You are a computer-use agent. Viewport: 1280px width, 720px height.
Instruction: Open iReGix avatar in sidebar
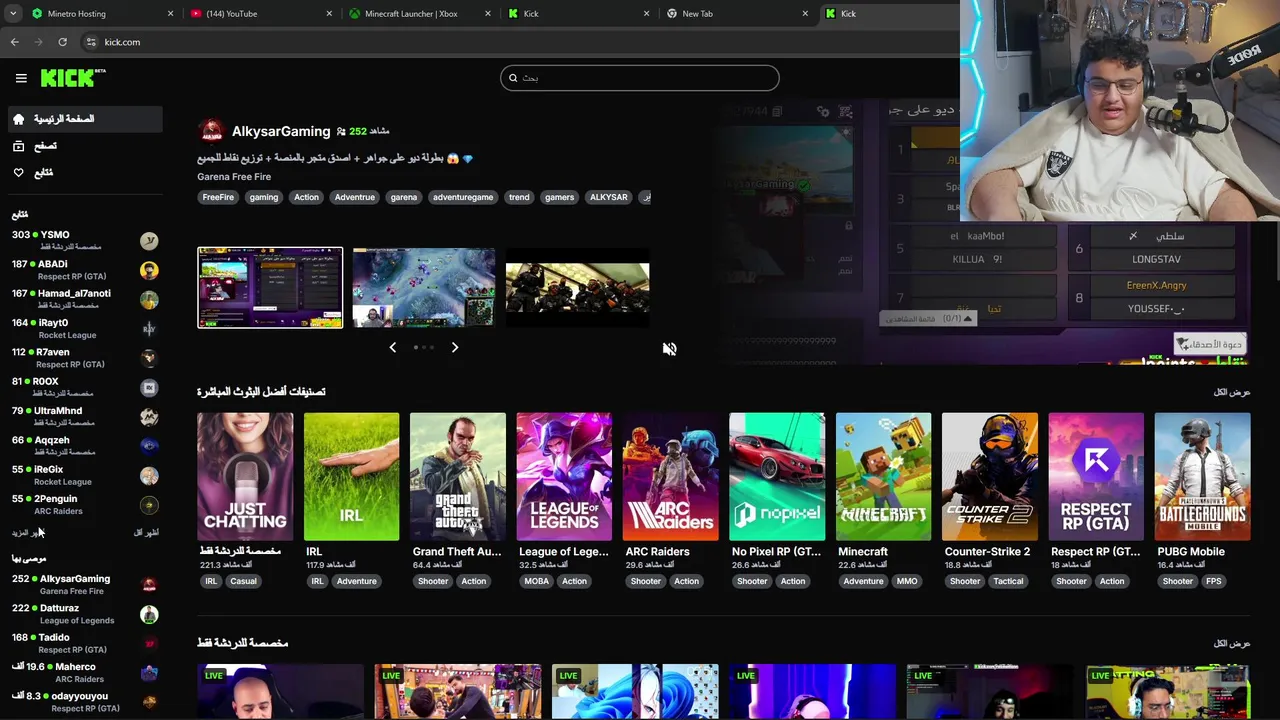[149, 475]
